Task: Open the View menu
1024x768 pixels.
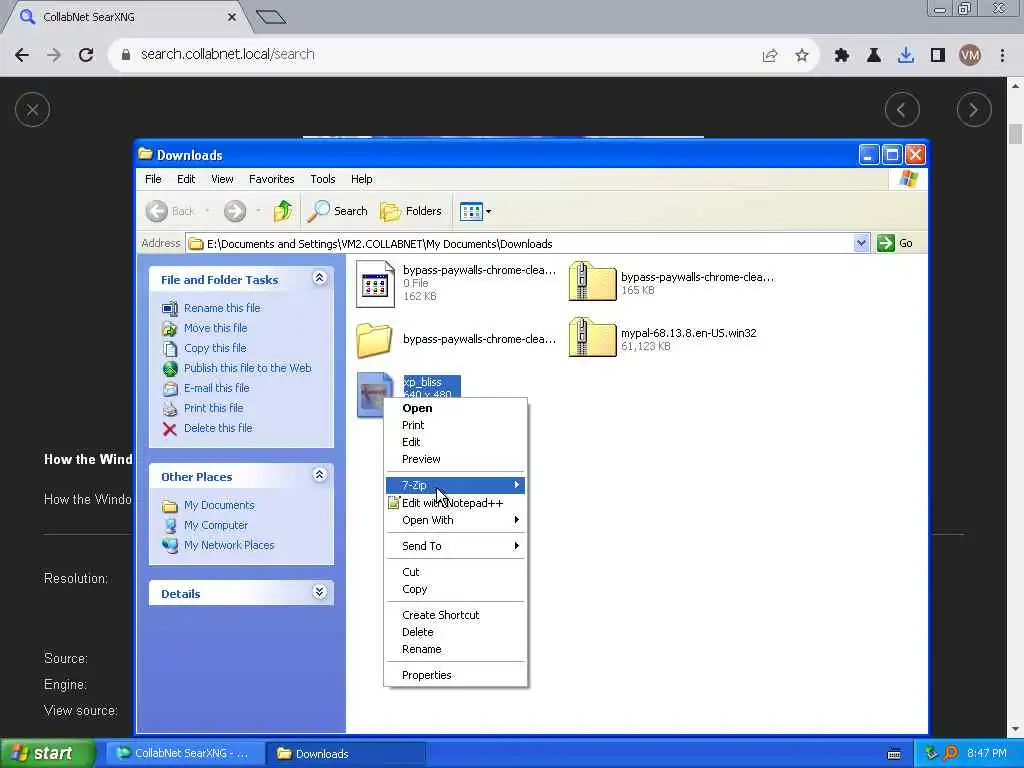Action: click(222, 179)
